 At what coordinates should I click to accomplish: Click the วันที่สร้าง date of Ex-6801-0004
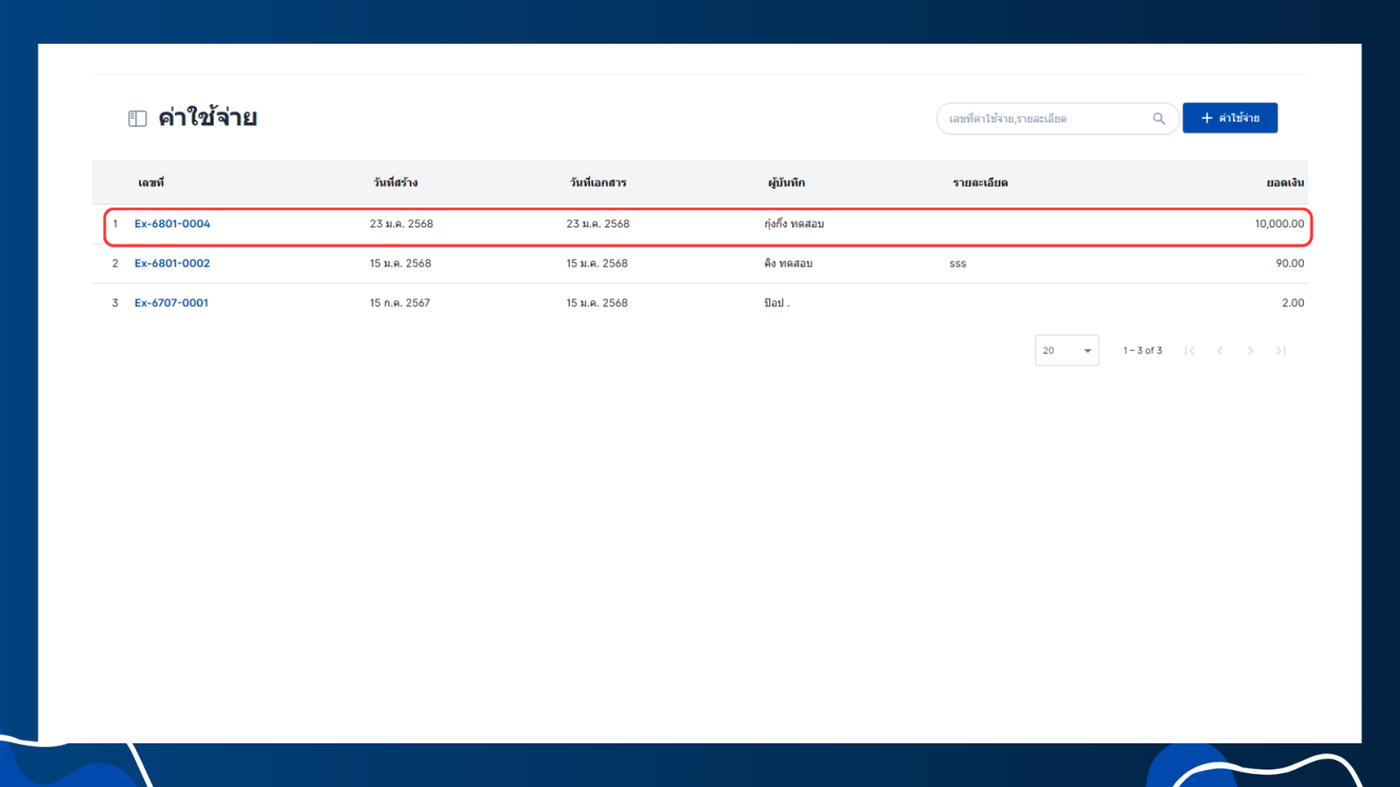pos(401,224)
